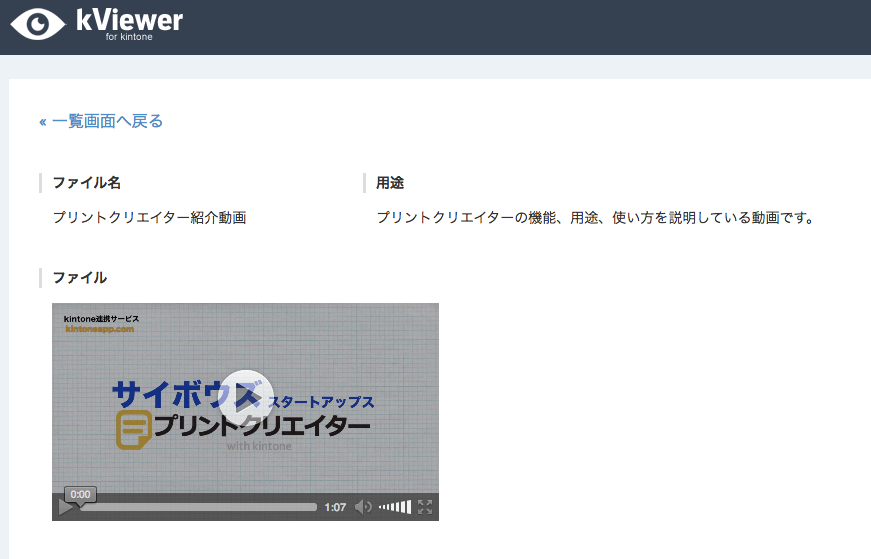Image resolution: width=871 pixels, height=559 pixels.
Task: Click the 0:00 current time tooltip
Action: pos(81,495)
